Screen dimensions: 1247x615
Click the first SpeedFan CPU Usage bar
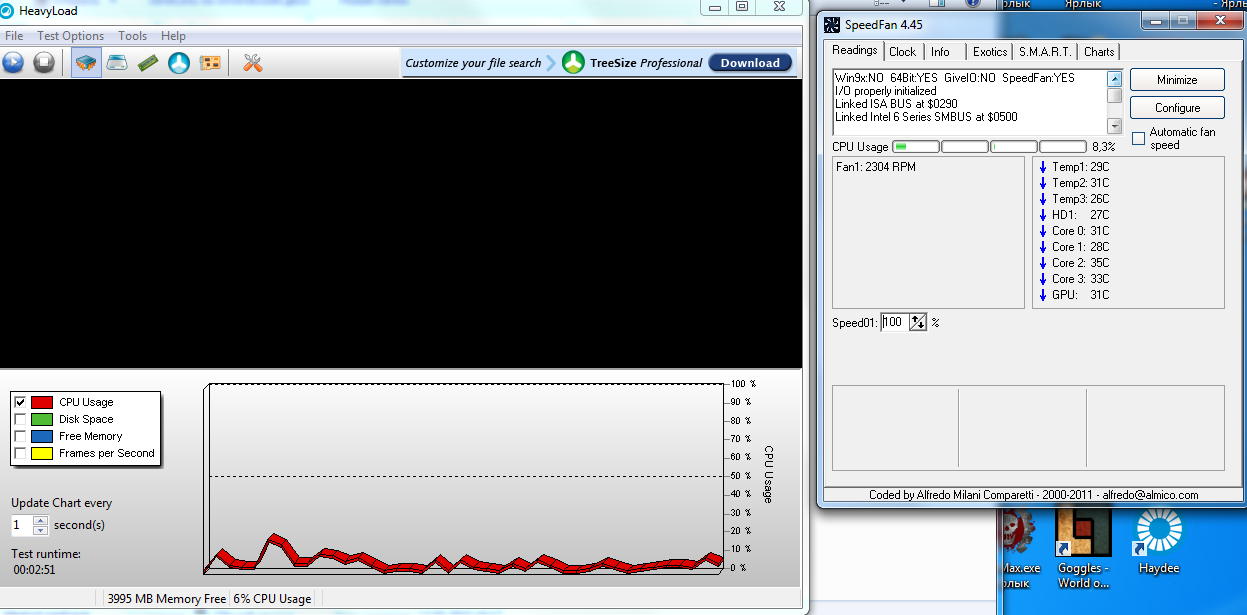pyautogui.click(x=915, y=147)
